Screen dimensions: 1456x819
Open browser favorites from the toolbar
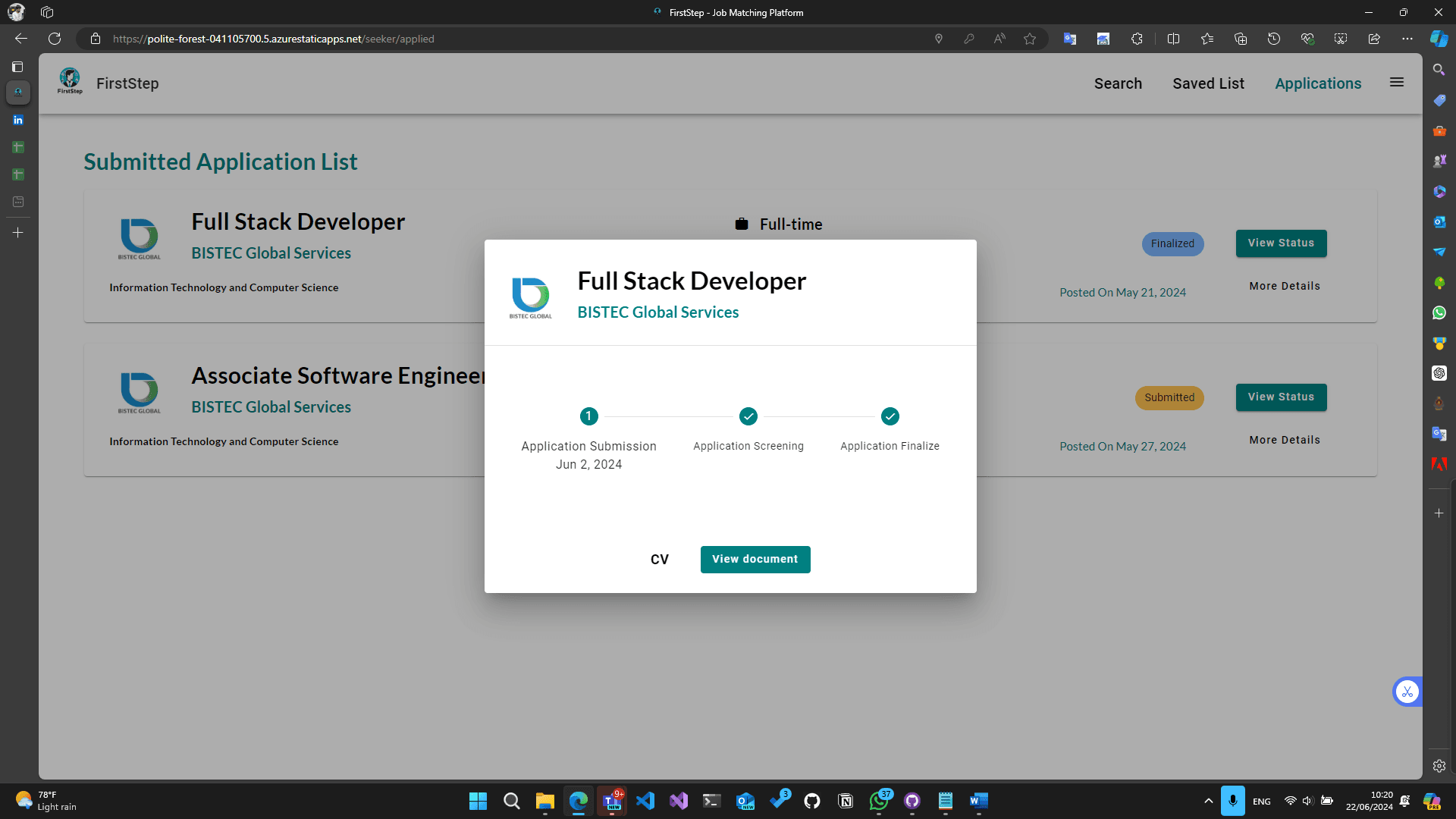pyautogui.click(x=1208, y=39)
